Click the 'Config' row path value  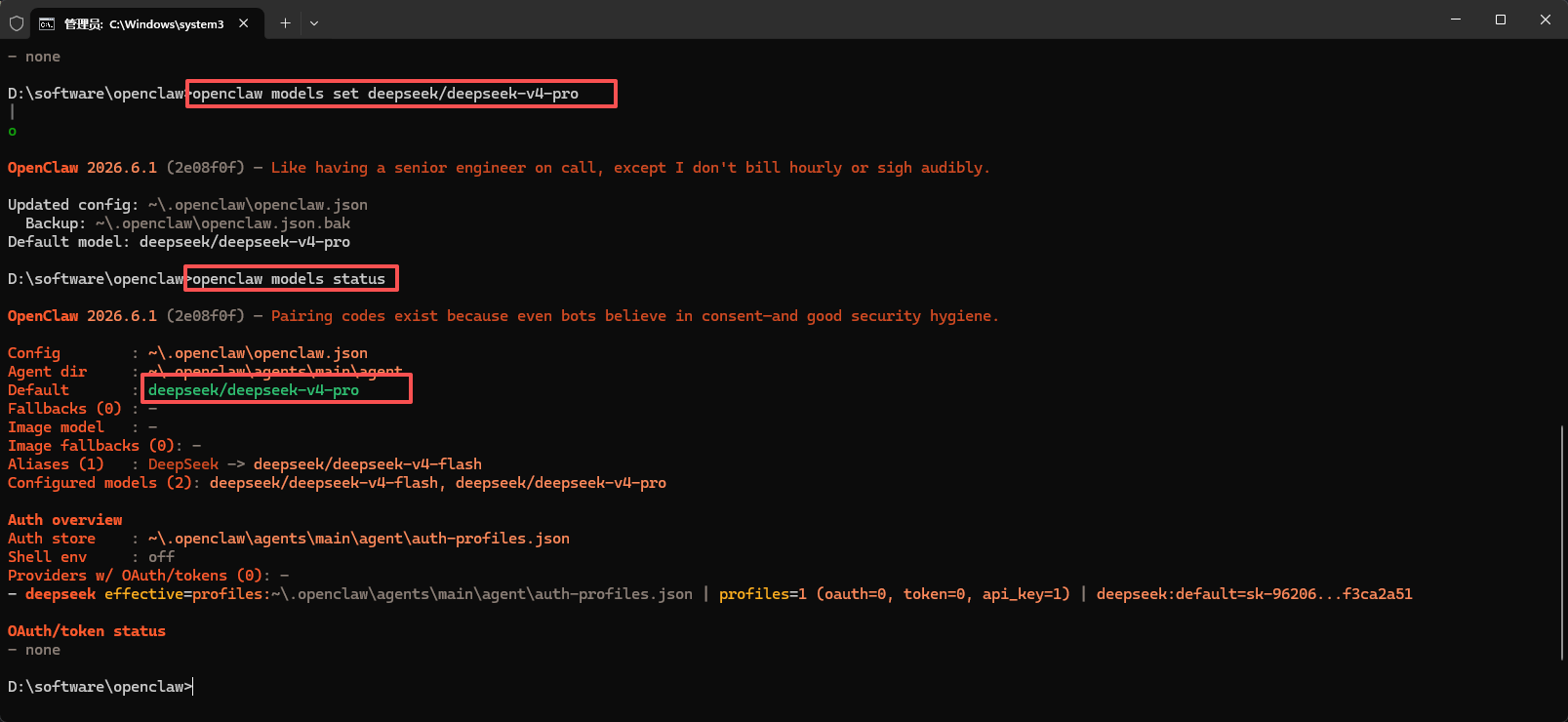tap(258, 353)
